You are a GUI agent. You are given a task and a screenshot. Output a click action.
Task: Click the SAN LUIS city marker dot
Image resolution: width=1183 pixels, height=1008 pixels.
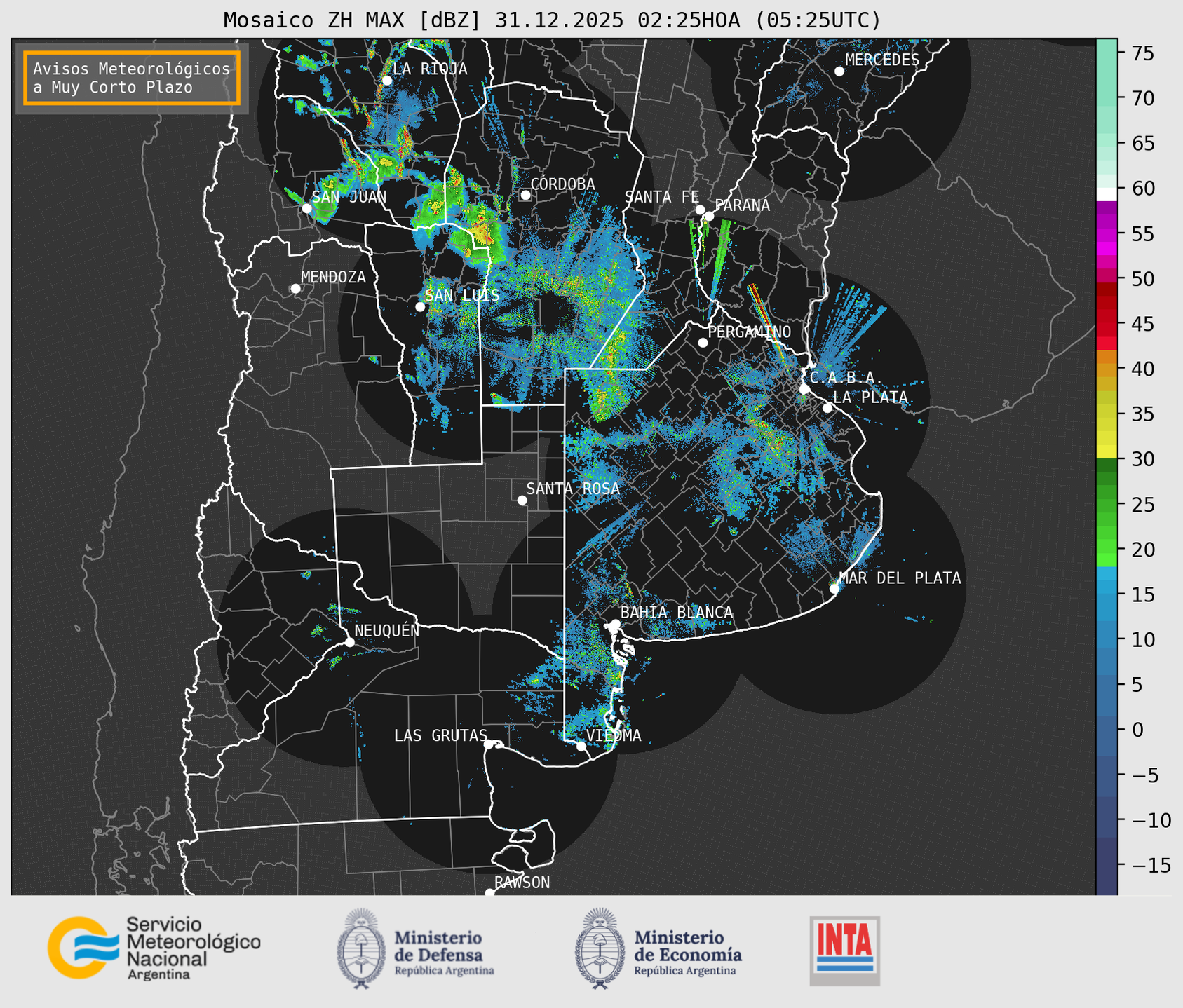(420, 307)
